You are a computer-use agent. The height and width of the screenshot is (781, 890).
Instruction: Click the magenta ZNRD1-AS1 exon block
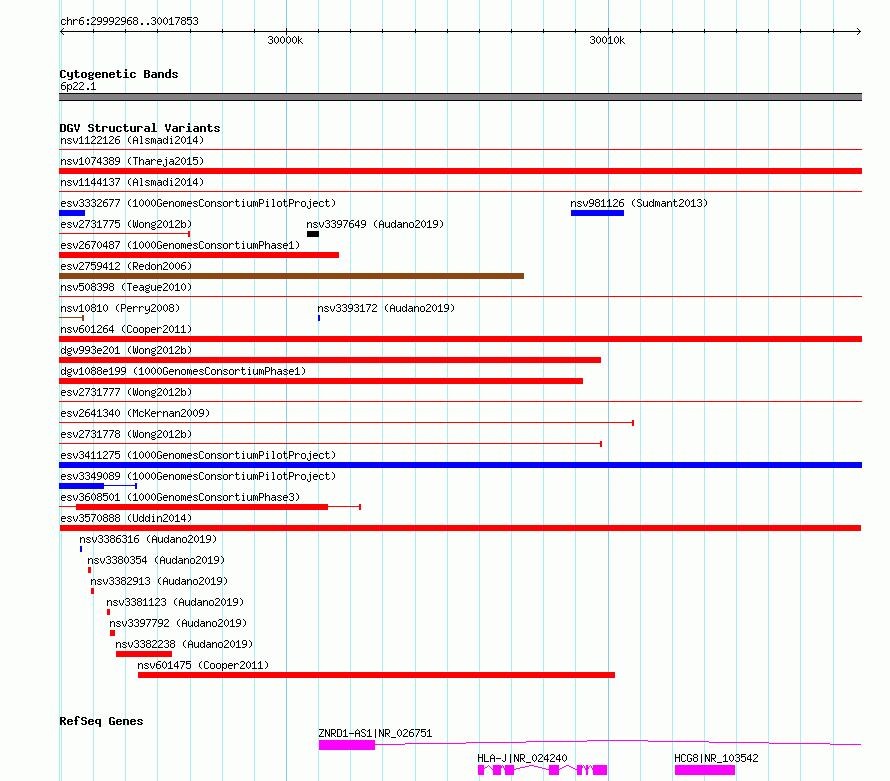[347, 745]
